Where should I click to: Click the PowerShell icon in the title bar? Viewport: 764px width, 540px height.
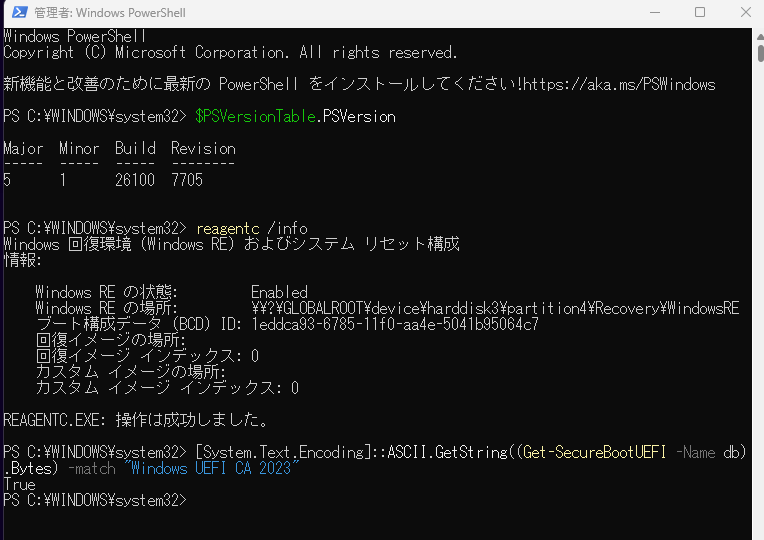(x=15, y=13)
